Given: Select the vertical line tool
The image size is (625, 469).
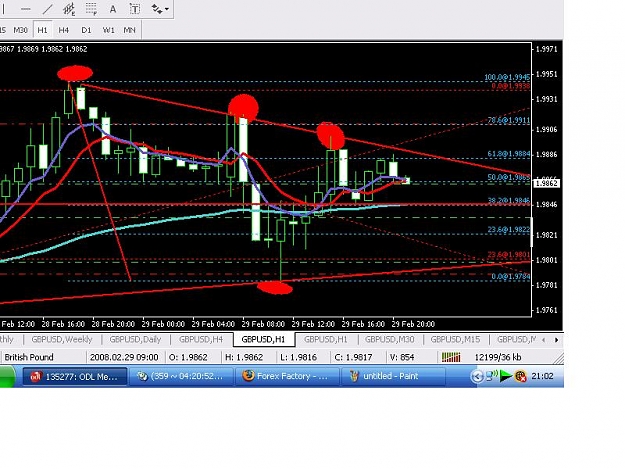Looking at the screenshot, I should coord(4,9).
